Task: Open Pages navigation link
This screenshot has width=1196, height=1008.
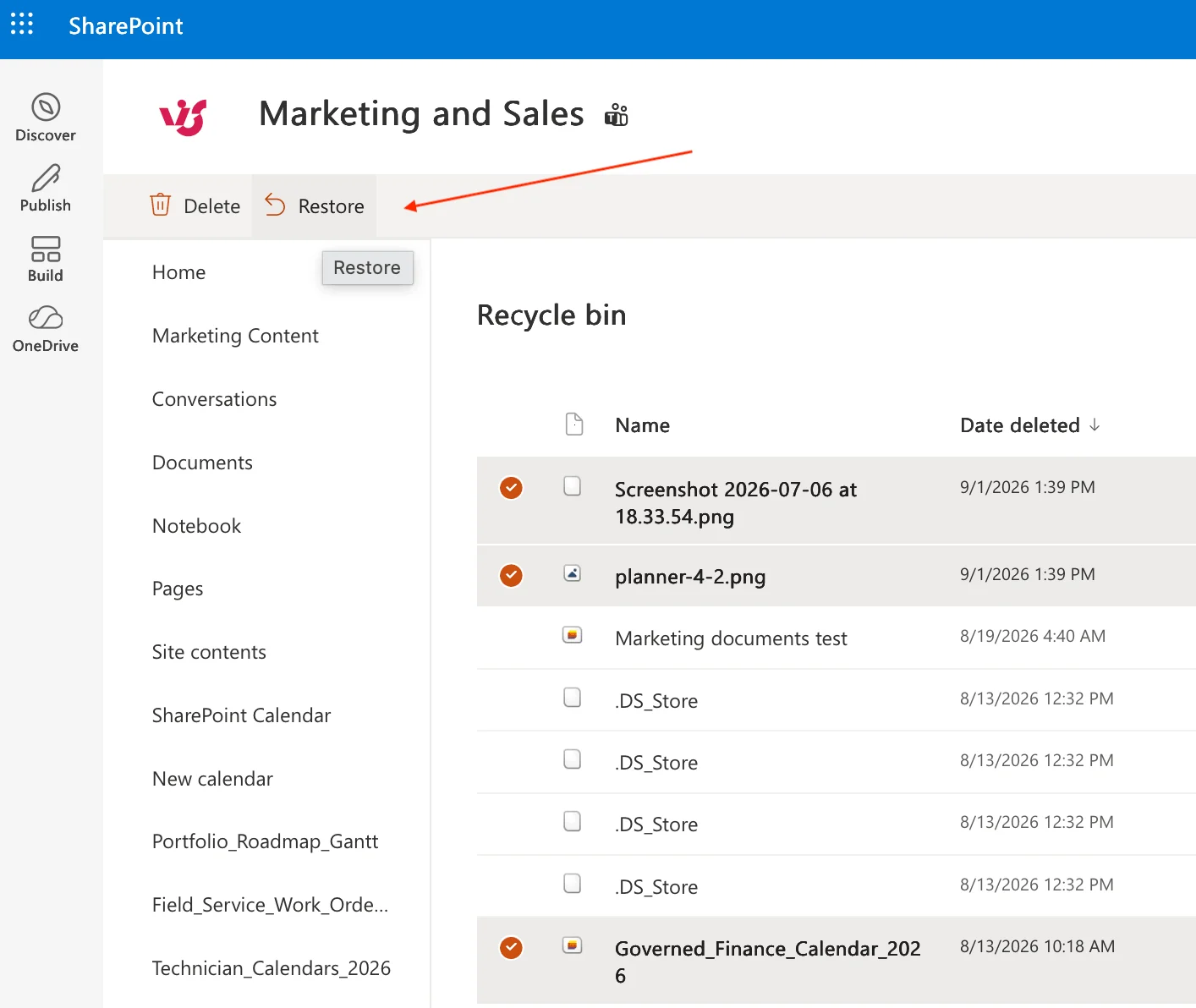Action: click(x=178, y=589)
